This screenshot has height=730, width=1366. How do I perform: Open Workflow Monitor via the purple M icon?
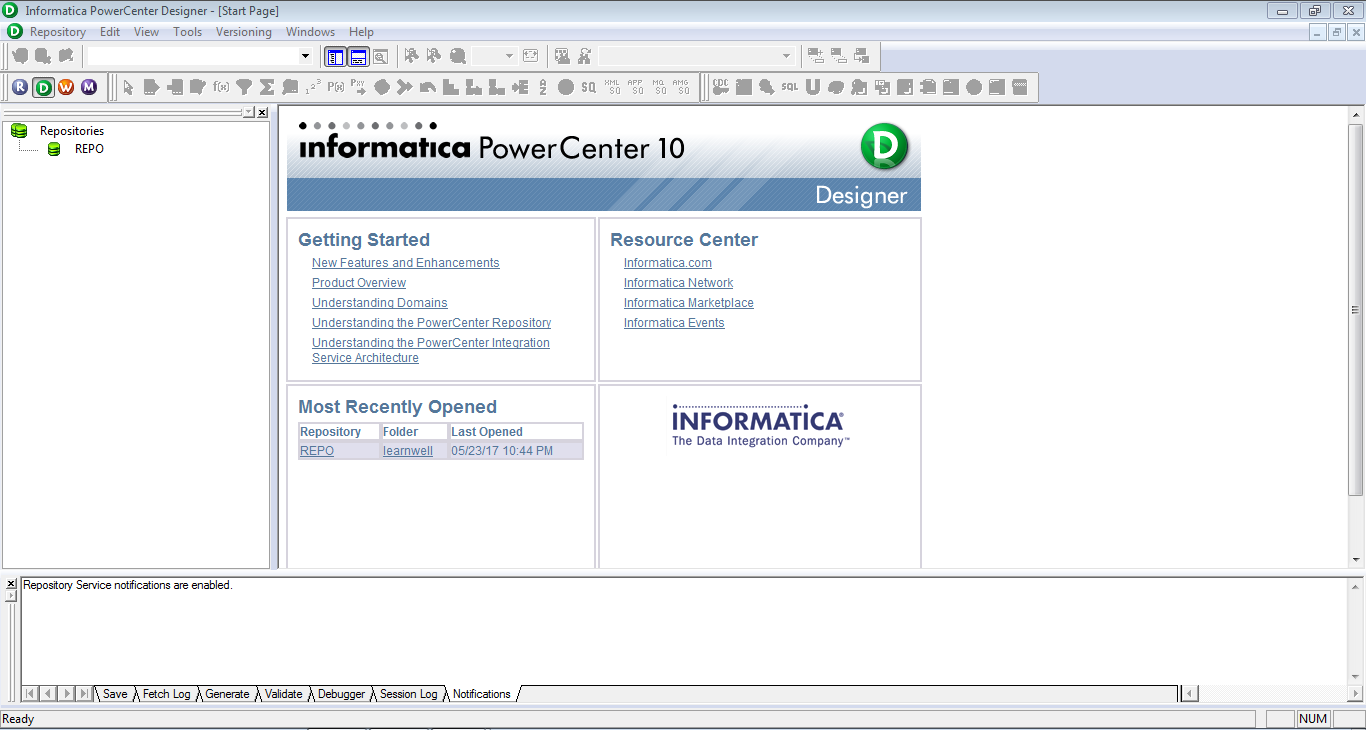[89, 87]
